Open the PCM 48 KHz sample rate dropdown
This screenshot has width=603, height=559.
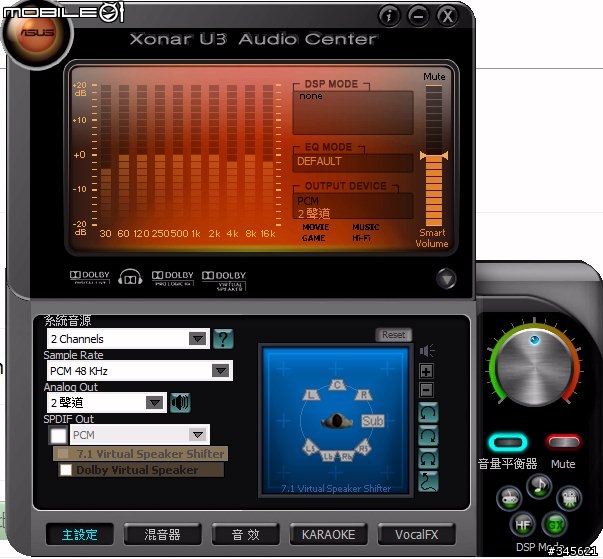coord(140,371)
